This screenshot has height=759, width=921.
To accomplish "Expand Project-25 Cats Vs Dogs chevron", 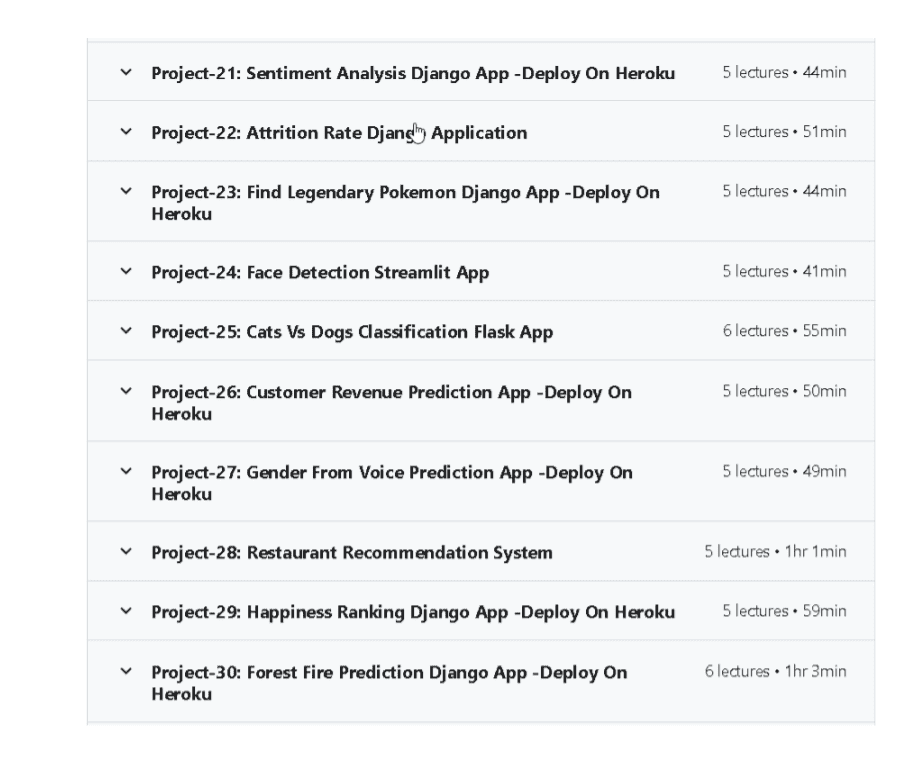I will tap(126, 331).
